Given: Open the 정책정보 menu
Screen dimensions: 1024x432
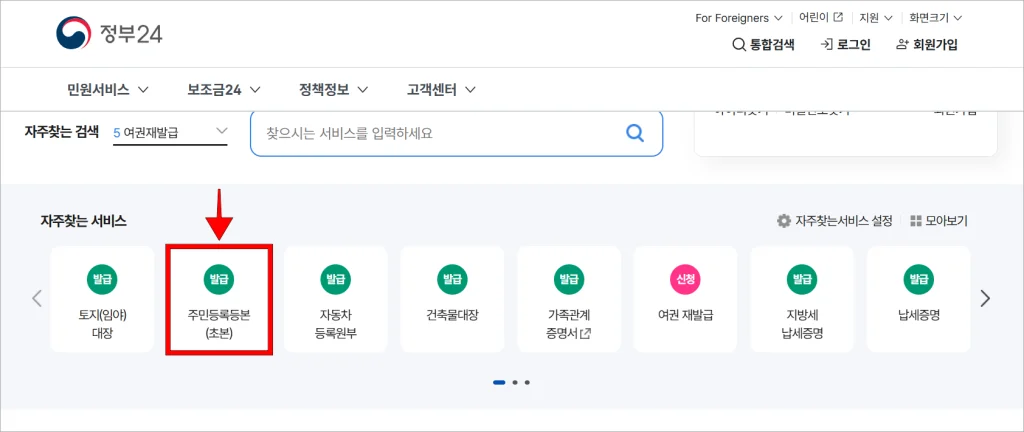Looking at the screenshot, I should coord(333,89).
